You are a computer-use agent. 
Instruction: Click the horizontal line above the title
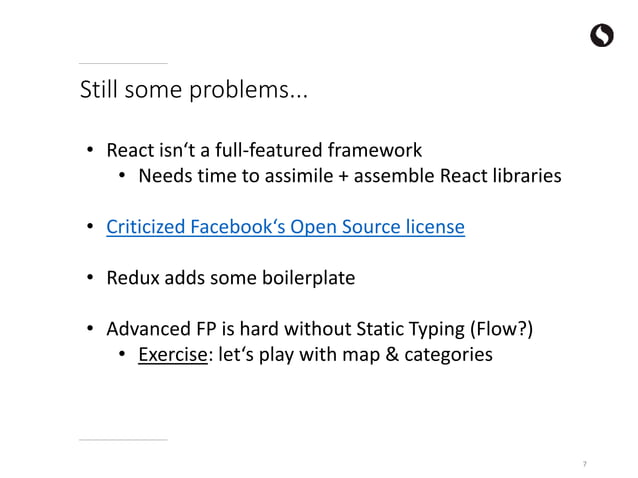click(x=123, y=63)
